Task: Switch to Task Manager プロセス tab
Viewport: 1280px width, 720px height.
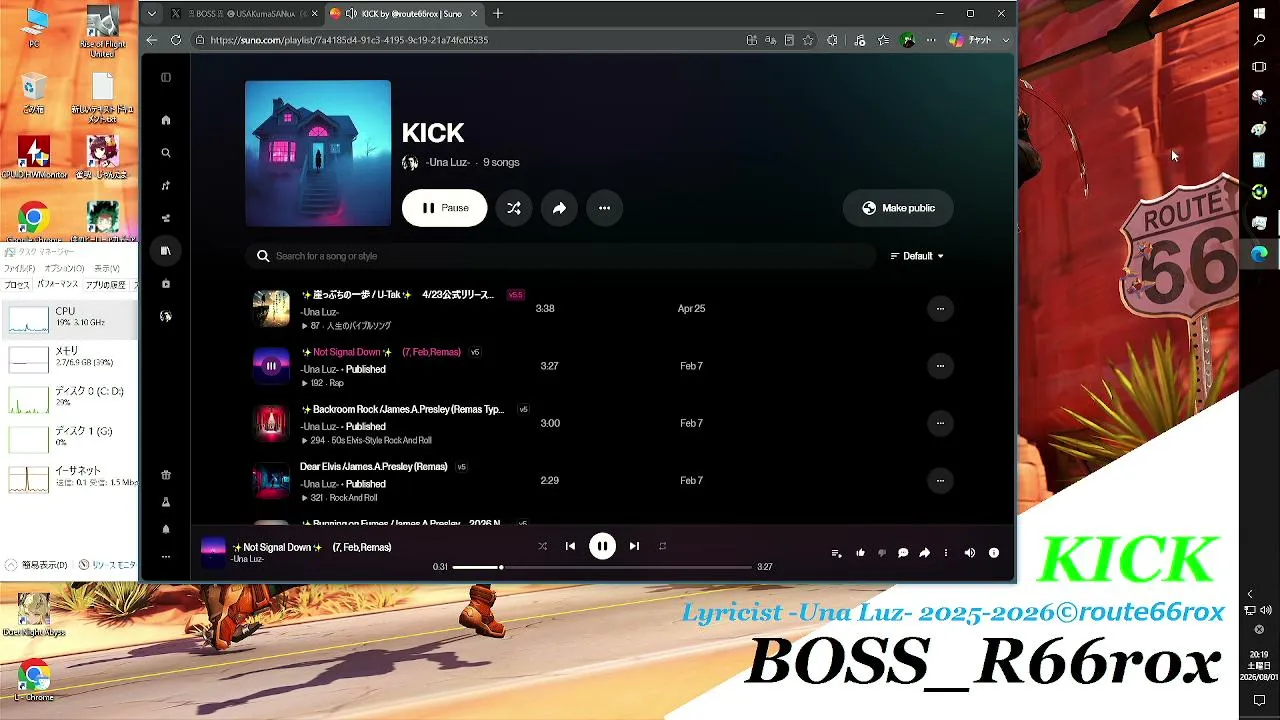Action: click(x=17, y=285)
